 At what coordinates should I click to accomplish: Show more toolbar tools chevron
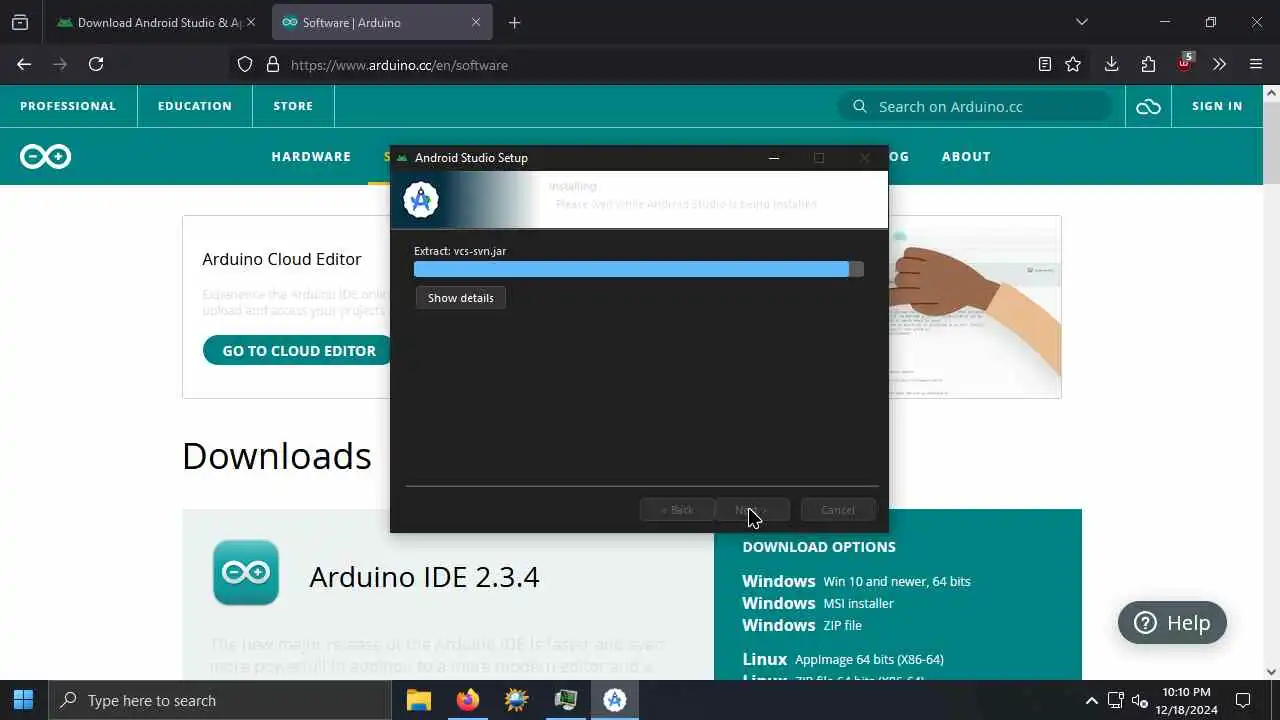[1219, 64]
